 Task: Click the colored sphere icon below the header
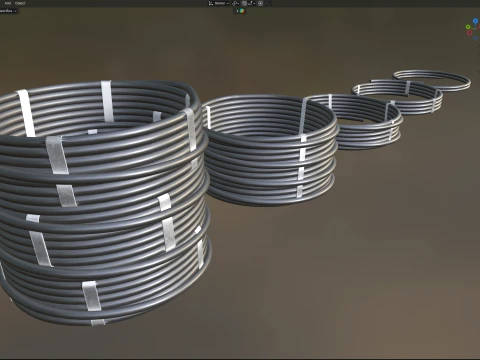(242, 11)
